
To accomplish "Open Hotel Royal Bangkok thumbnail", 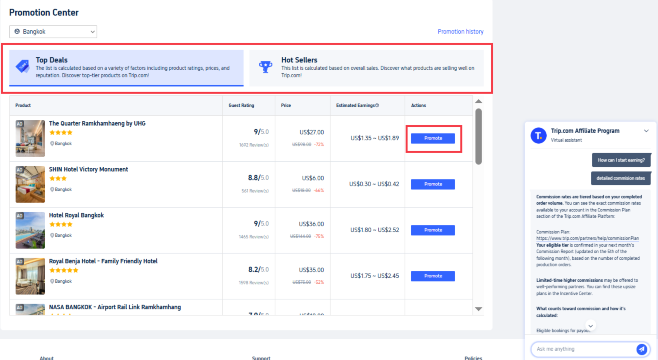I will click(x=30, y=230).
